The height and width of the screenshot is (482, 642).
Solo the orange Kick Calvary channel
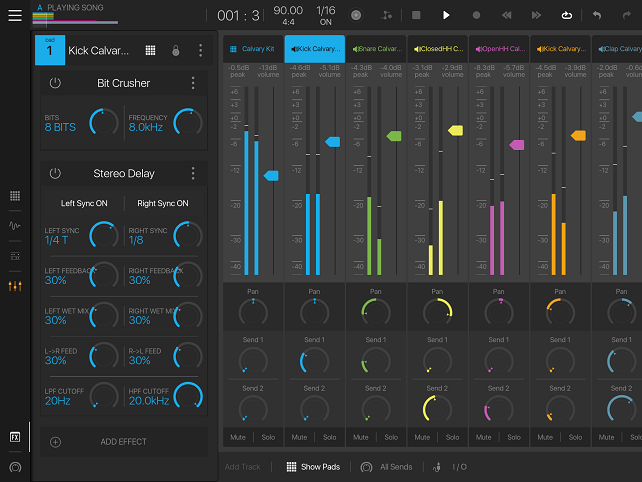click(x=575, y=437)
